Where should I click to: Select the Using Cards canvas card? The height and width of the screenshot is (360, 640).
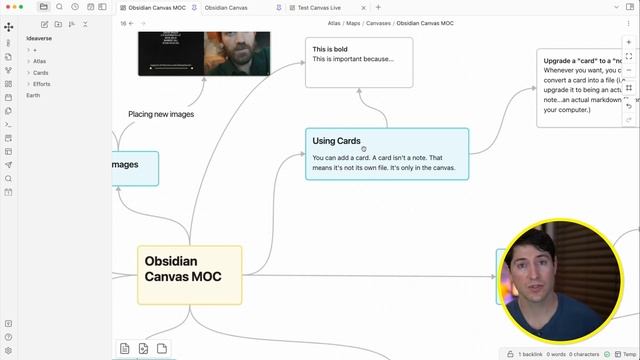(387, 154)
